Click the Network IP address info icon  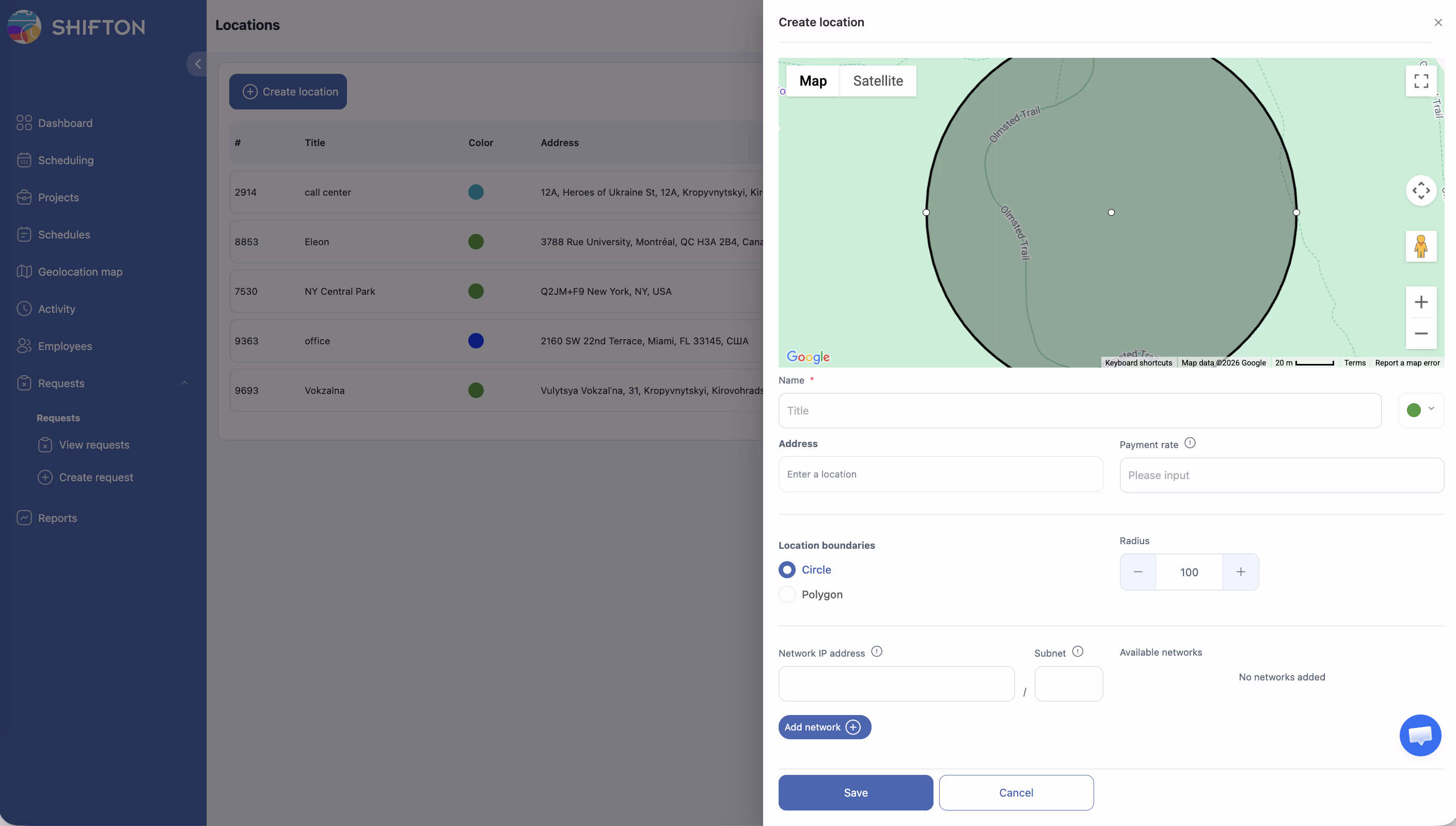click(876, 652)
